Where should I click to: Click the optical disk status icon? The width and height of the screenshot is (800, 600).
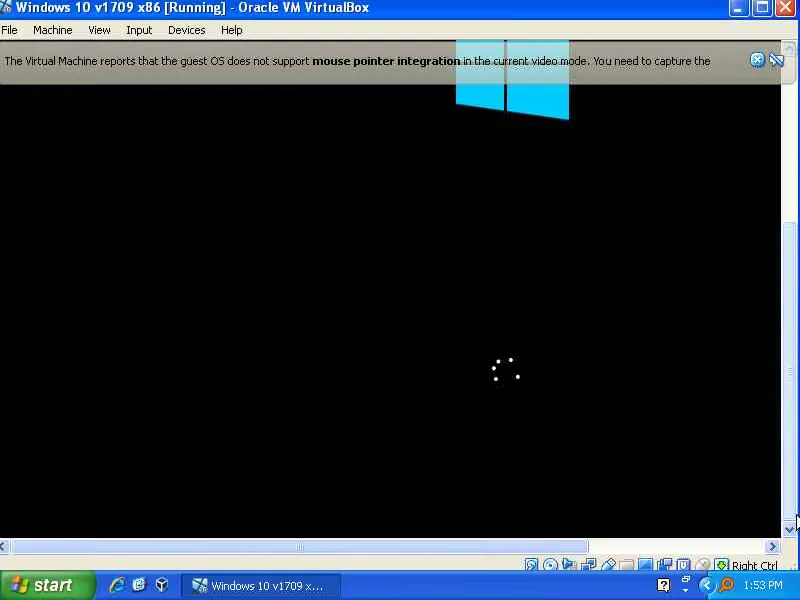(550, 564)
